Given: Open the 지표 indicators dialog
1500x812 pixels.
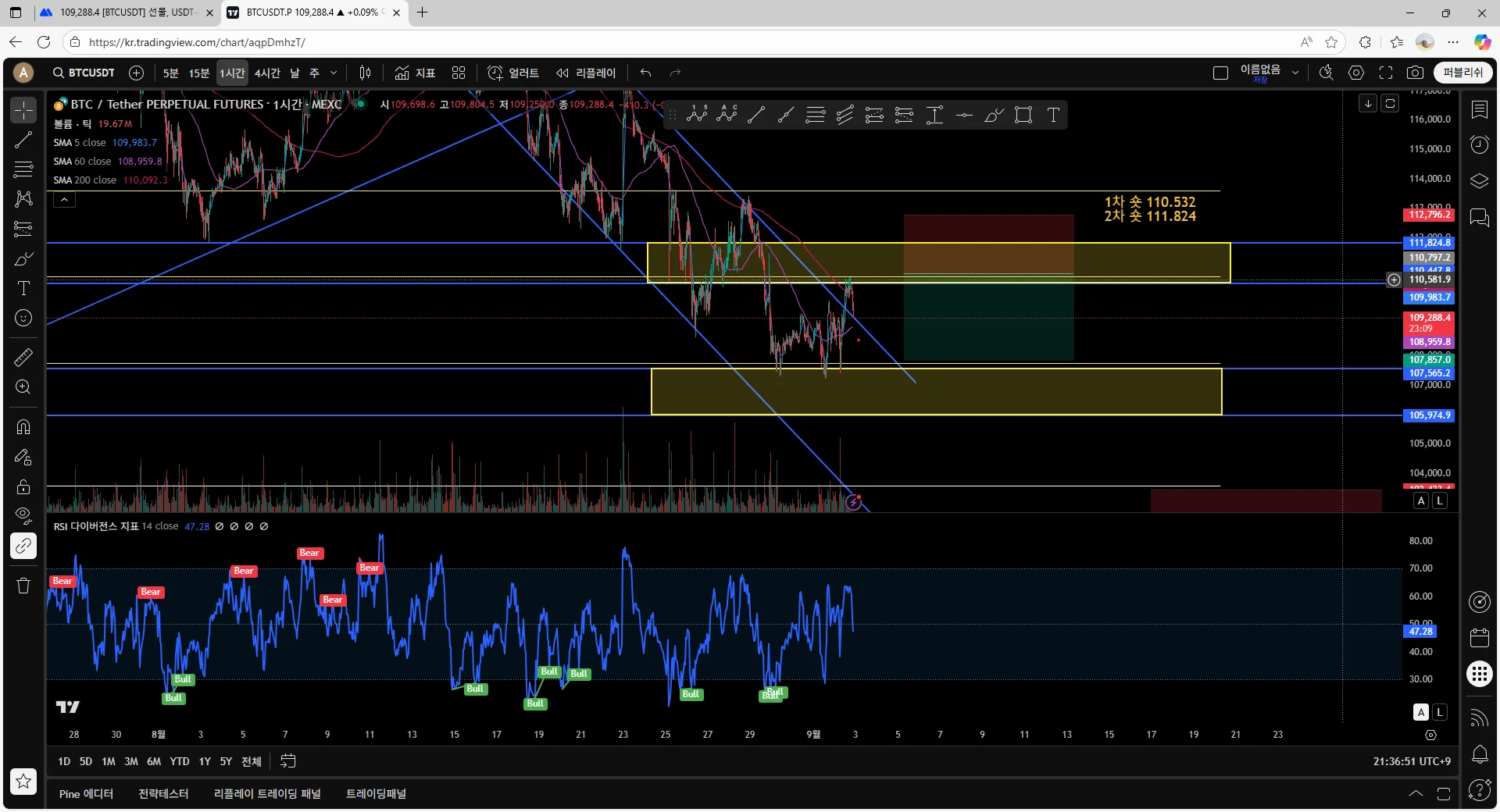Looking at the screenshot, I should tap(415, 73).
